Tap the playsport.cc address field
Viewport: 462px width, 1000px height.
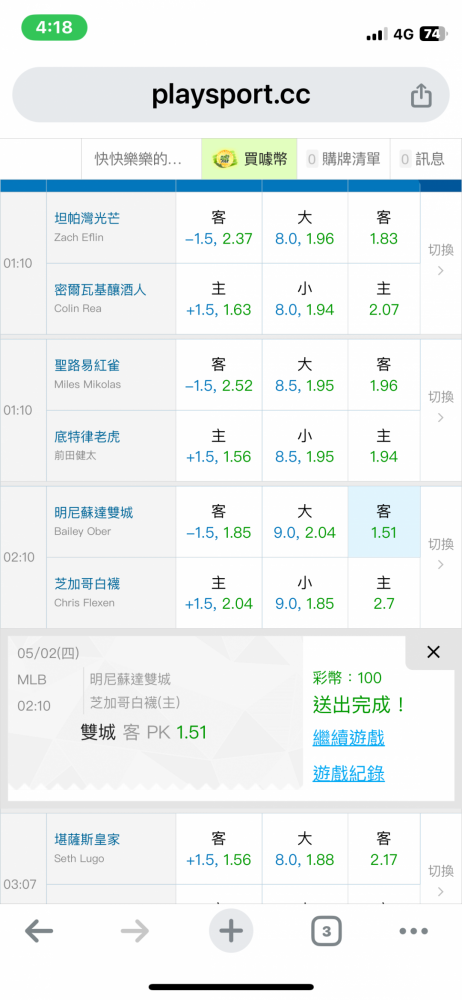(231, 95)
